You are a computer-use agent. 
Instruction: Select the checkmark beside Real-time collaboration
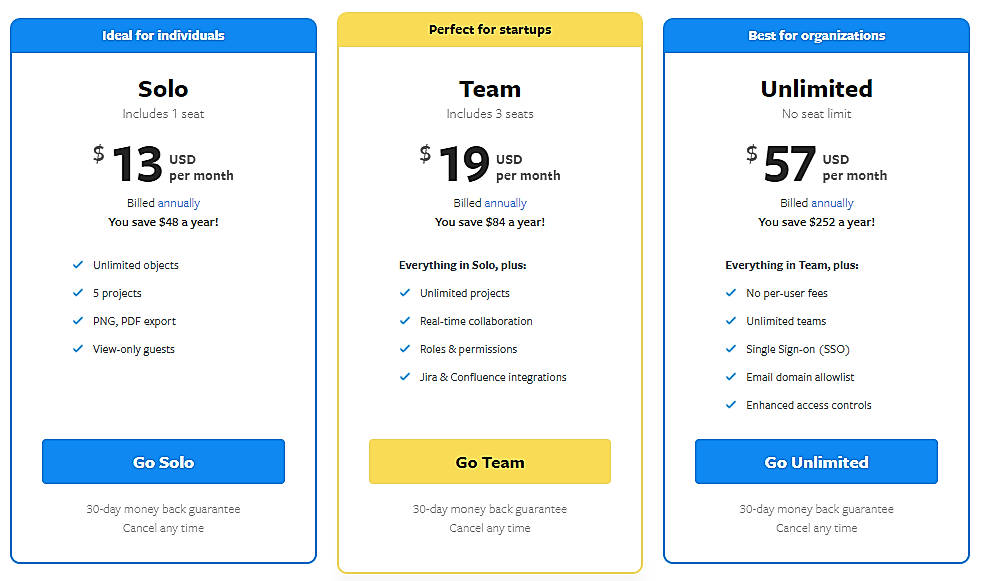(405, 321)
